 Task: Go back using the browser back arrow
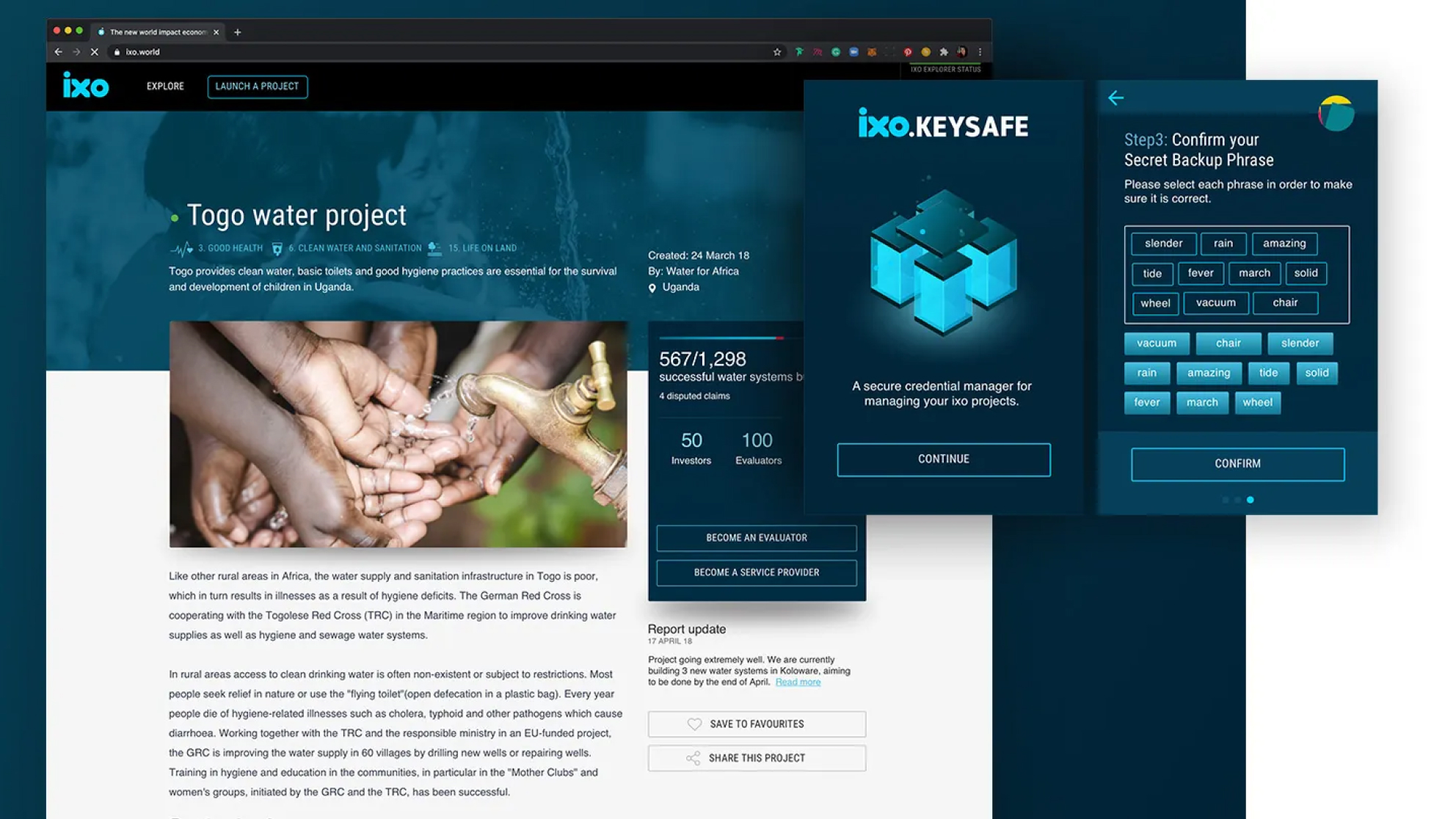(x=59, y=52)
